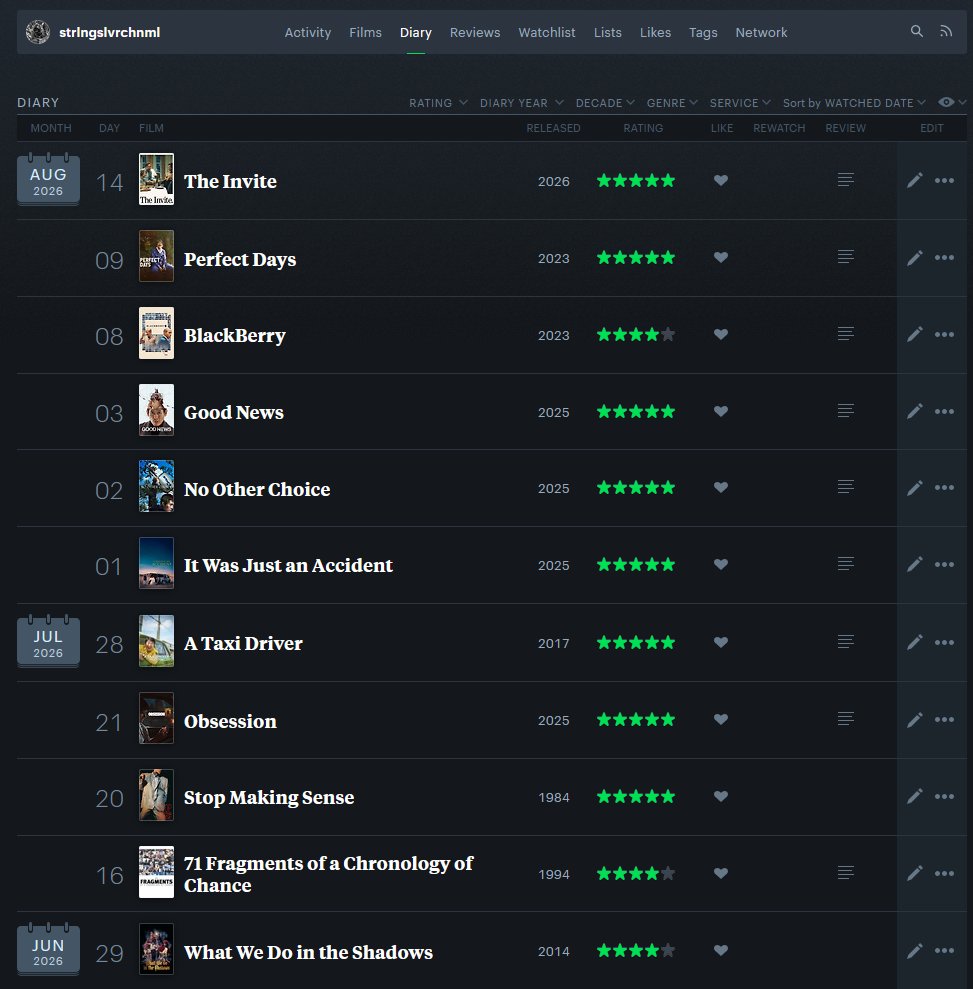Viewport: 973px width, 989px height.
Task: Open the JUL 2026 calendar icon
Action: click(48, 641)
